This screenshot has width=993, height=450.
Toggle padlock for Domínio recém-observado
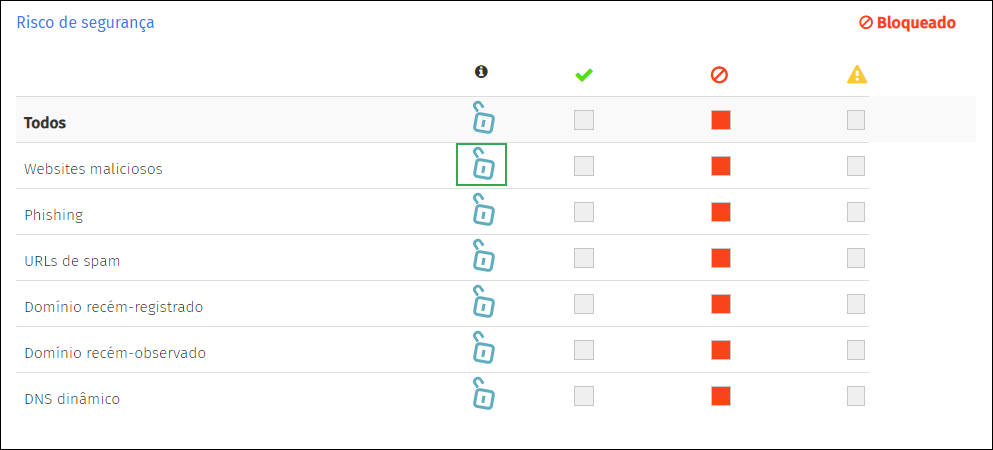click(x=483, y=347)
